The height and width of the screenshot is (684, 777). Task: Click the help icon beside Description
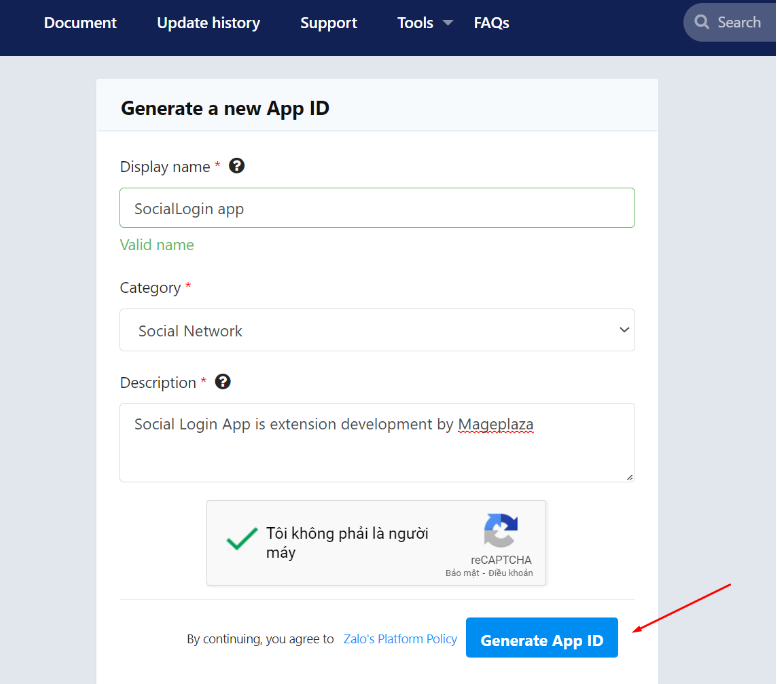tap(223, 382)
